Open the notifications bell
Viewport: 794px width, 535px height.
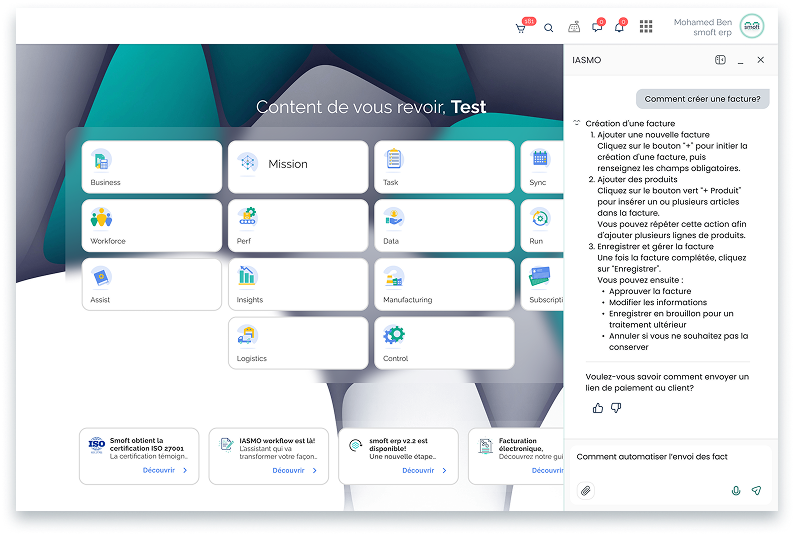[619, 27]
